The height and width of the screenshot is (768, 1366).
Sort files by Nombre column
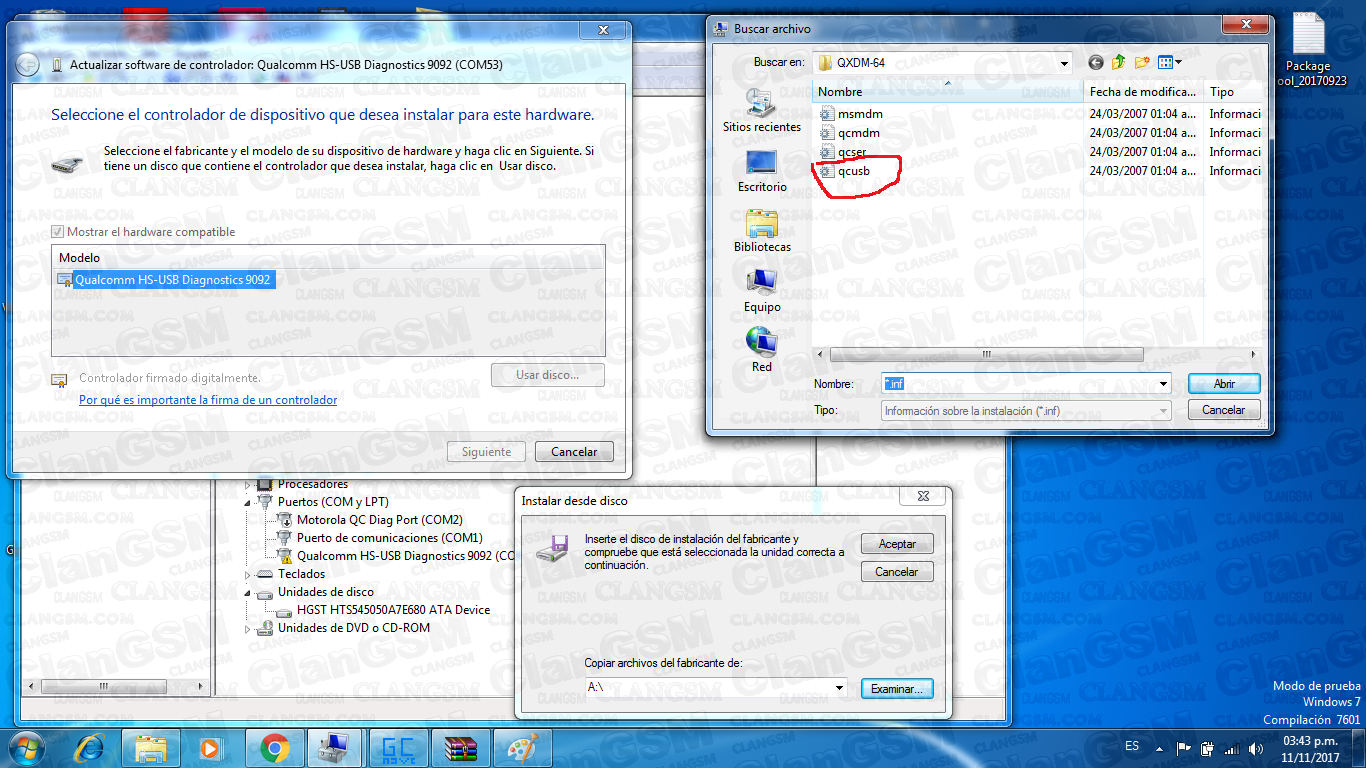coord(948,92)
